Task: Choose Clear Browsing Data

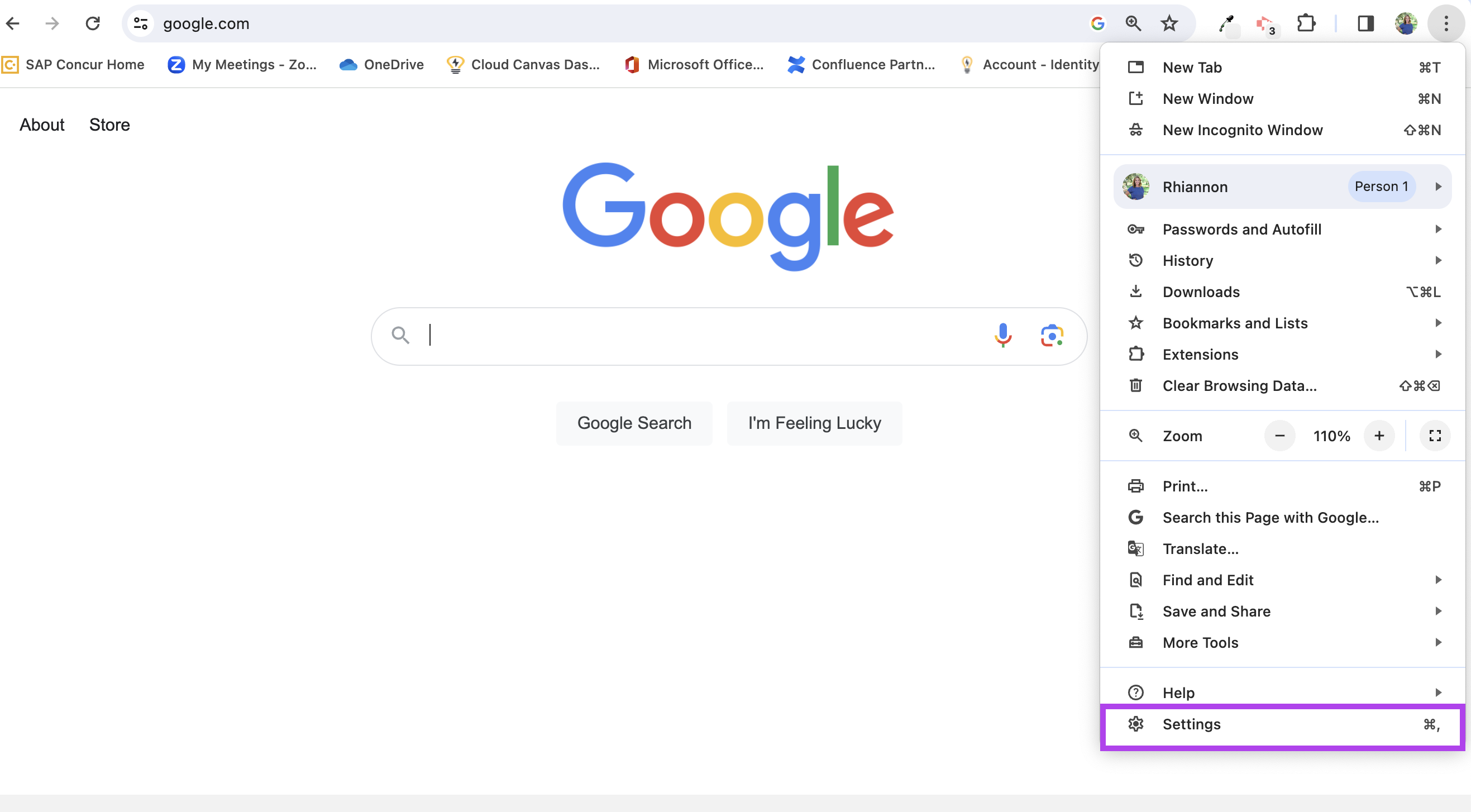Action: click(1283, 386)
